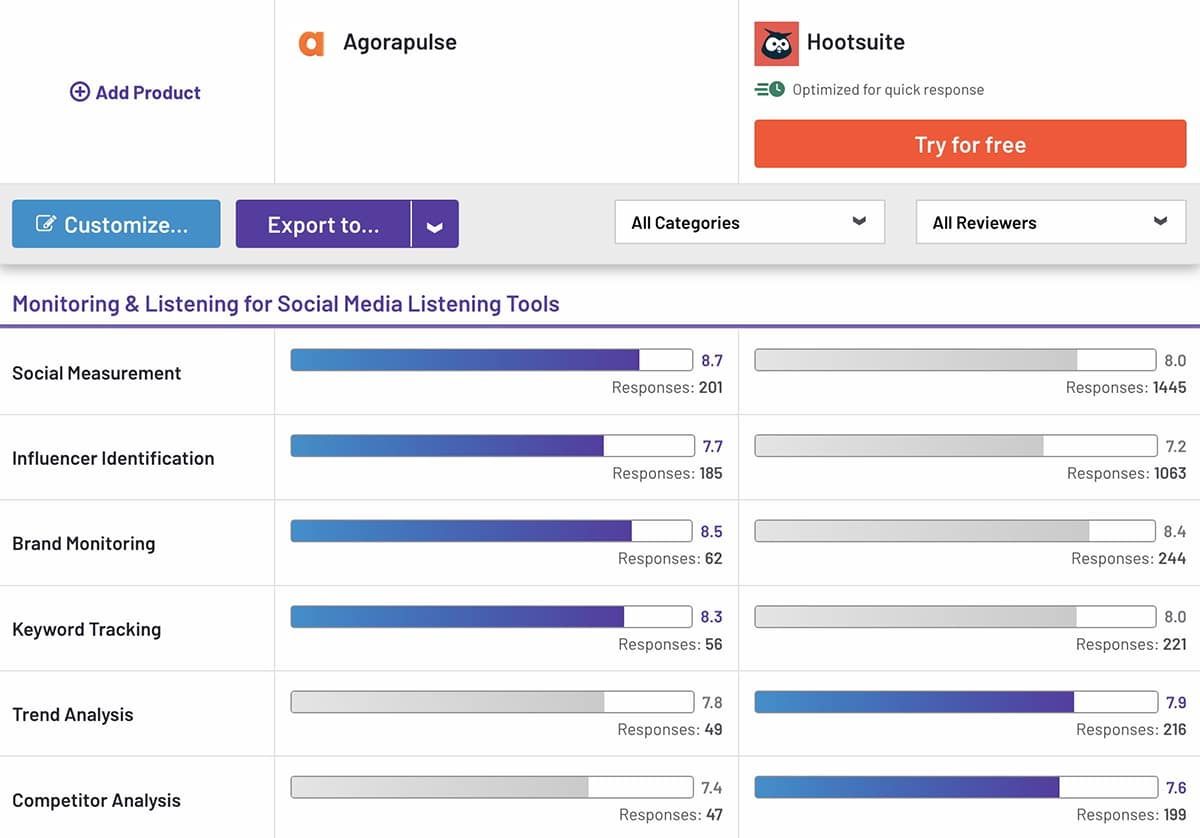Click the Responses: 49 text
The height and width of the screenshot is (838, 1200).
pyautogui.click(x=670, y=729)
